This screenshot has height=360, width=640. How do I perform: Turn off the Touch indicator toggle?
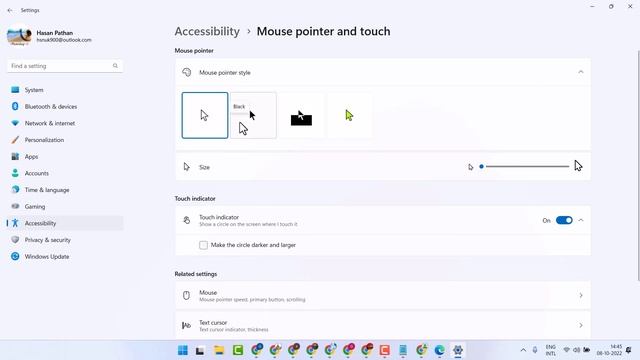click(564, 220)
